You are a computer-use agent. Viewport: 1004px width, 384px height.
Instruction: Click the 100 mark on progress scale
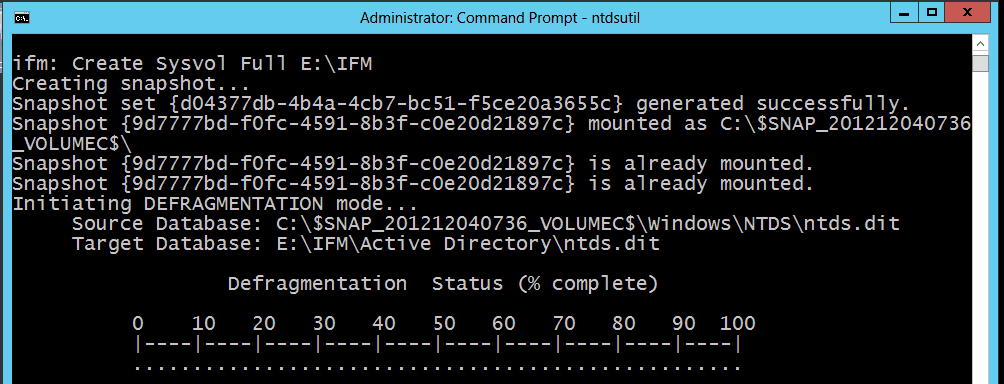pos(738,323)
